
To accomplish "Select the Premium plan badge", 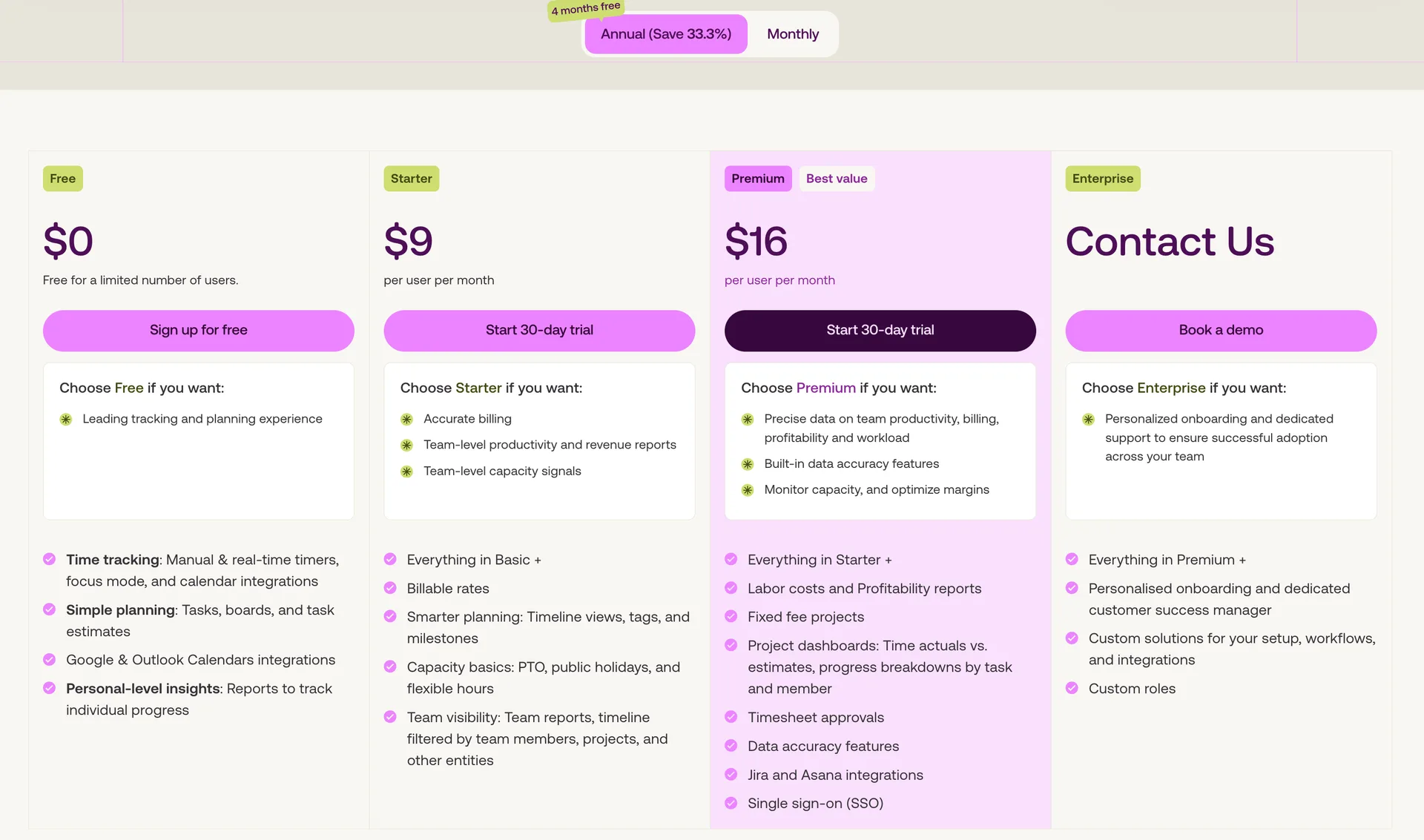I will pyautogui.click(x=758, y=179).
